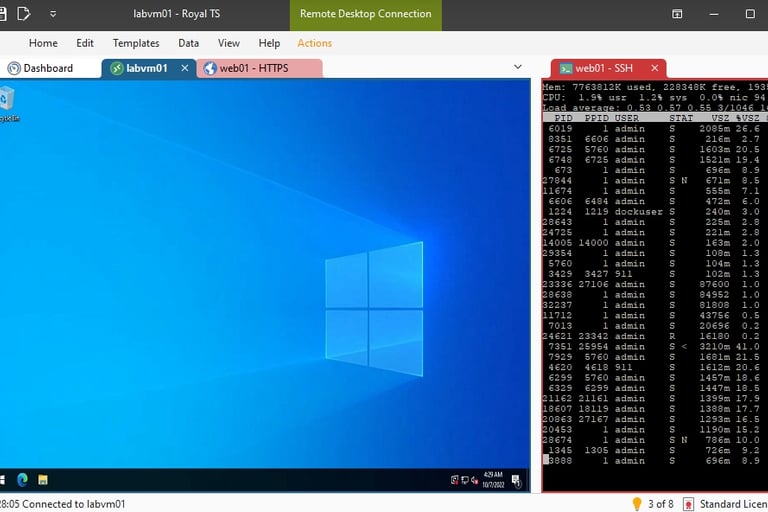Open the Start menu in the remote session
The height and width of the screenshot is (512, 768).
pyautogui.click(x=2, y=480)
